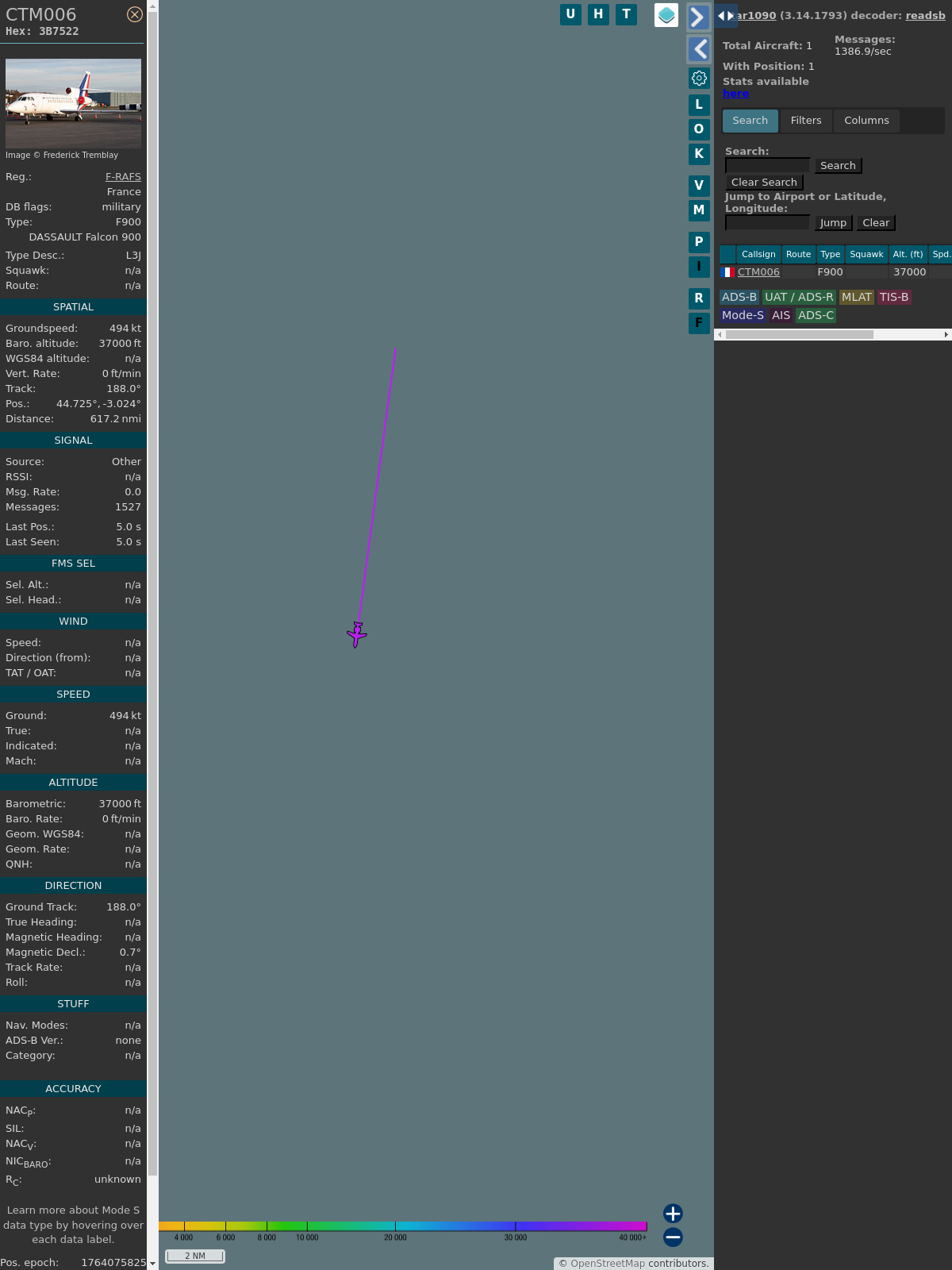Screen dimensions: 952x1270
Task: Collapse sidebar with left chevron arrow
Action: coord(698,49)
